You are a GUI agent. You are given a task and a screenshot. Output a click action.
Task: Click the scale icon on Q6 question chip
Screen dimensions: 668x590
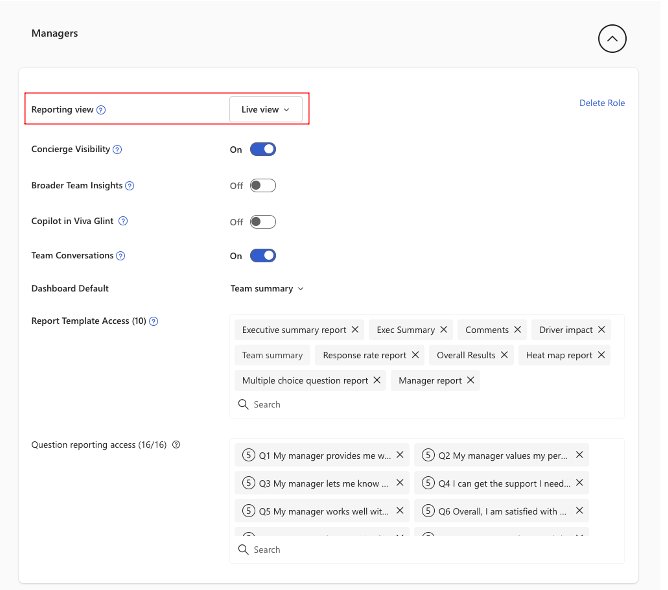pyautogui.click(x=428, y=510)
